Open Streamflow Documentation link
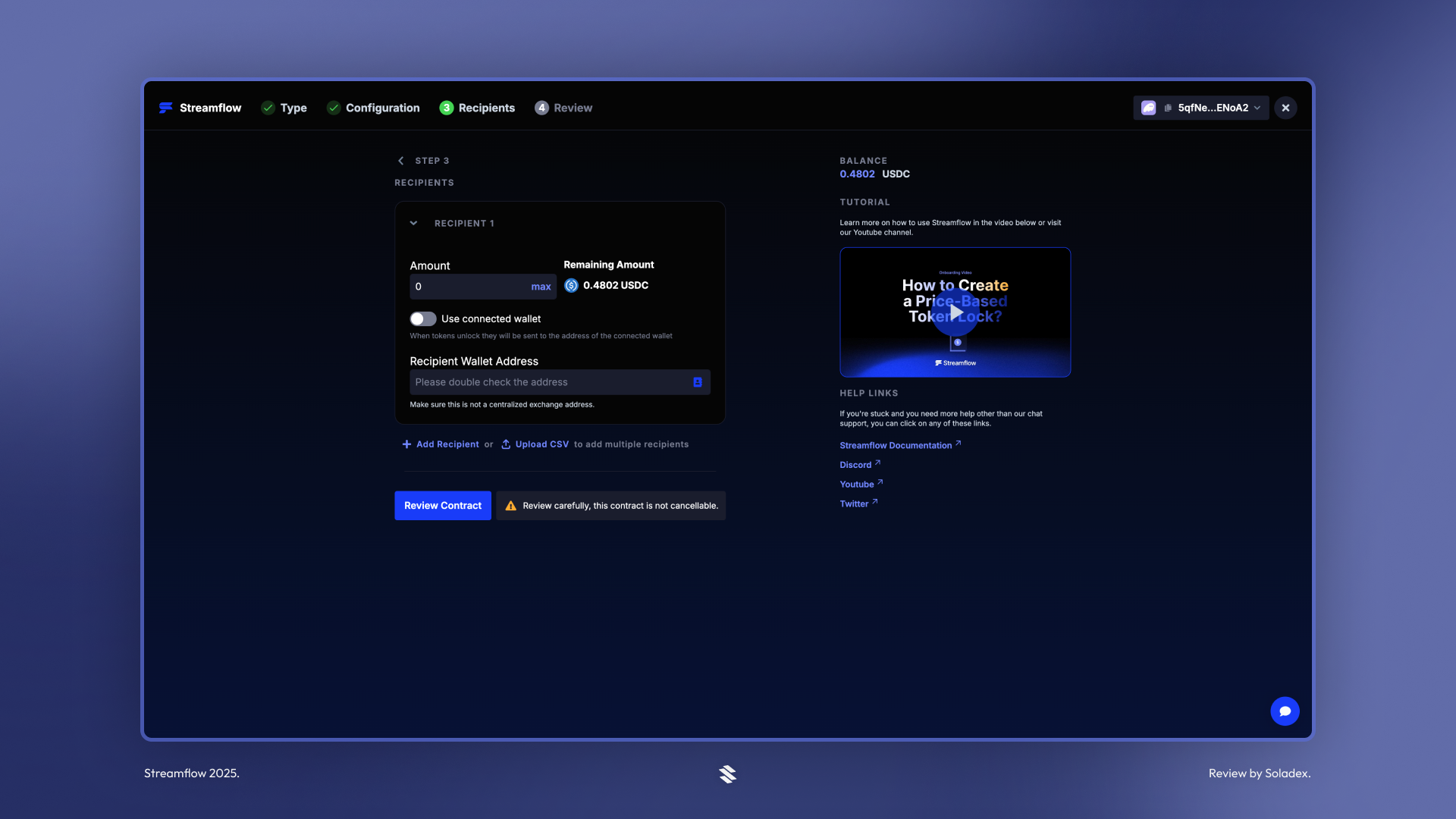 click(900, 445)
